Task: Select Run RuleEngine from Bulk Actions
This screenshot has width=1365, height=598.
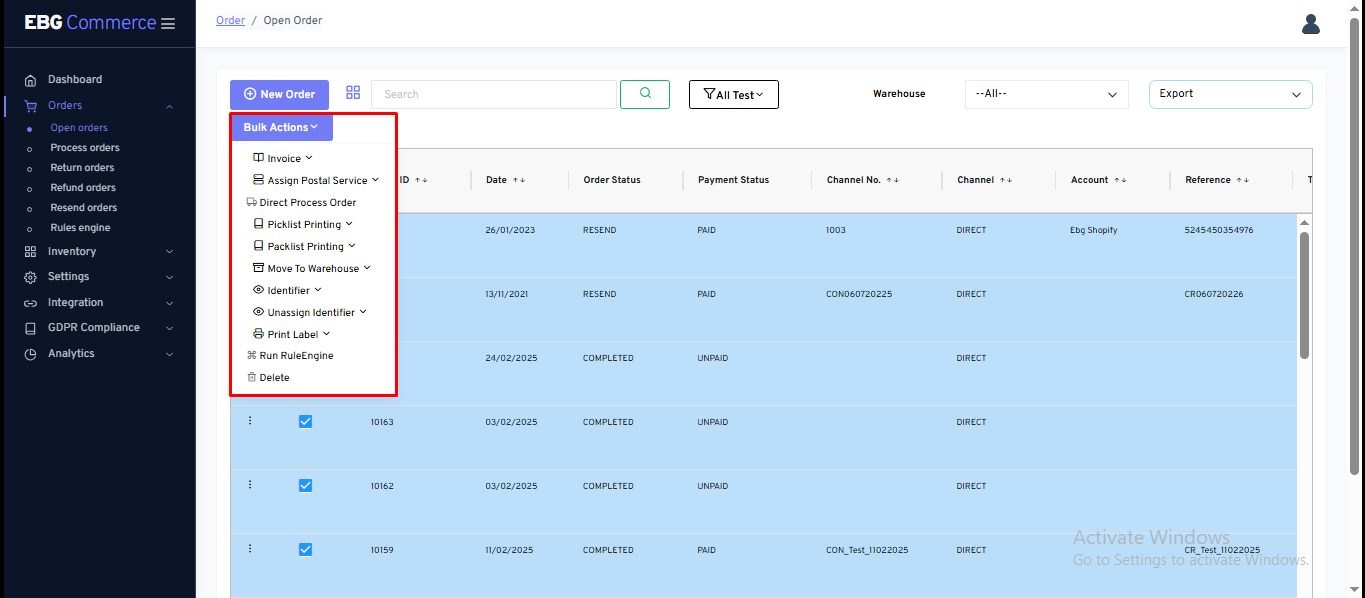Action: coord(296,356)
